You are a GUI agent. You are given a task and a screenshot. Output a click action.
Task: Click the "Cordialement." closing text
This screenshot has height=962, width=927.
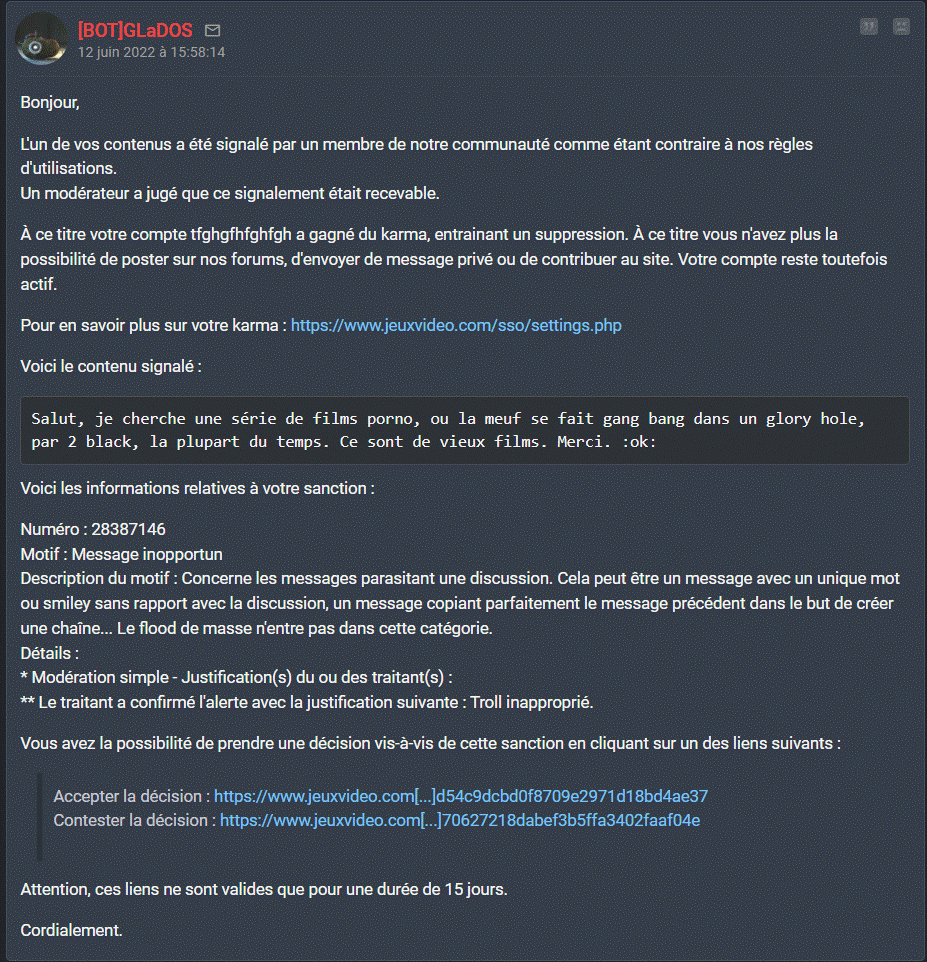[71, 930]
